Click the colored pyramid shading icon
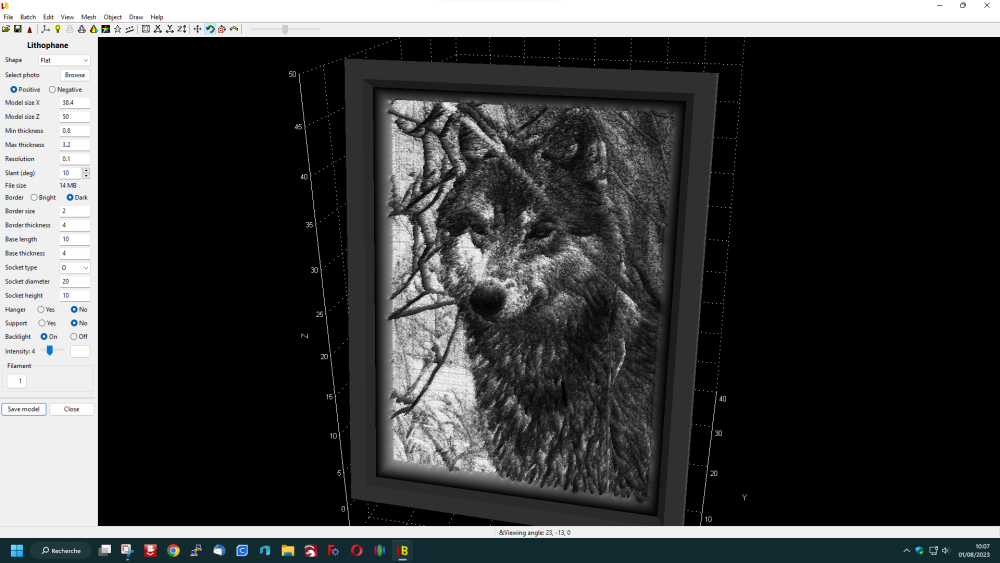This screenshot has width=1000, height=563. [94, 29]
